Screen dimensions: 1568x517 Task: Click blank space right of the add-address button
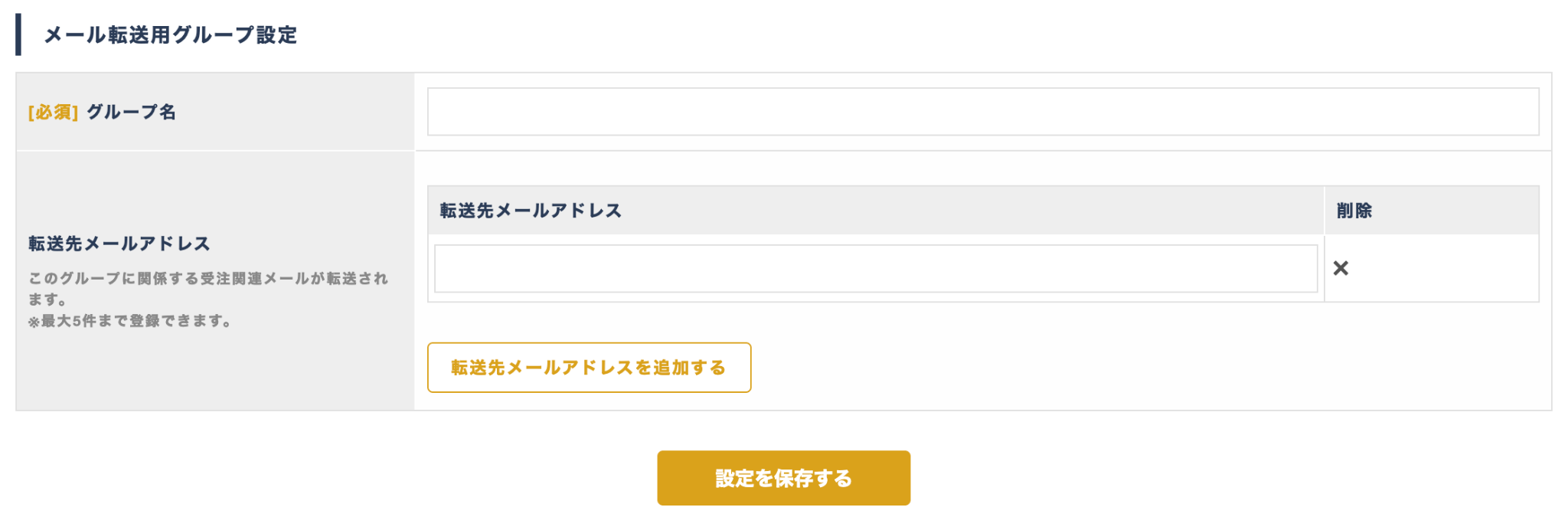1072,368
